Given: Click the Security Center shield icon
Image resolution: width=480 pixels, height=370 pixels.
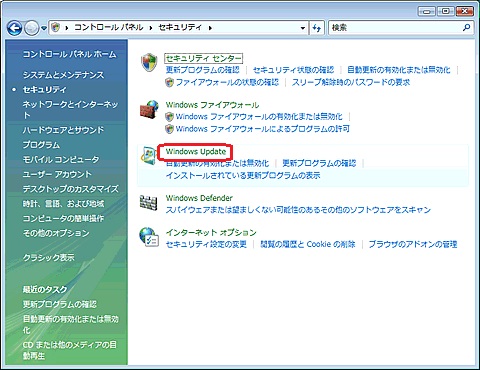Looking at the screenshot, I should tap(149, 62).
